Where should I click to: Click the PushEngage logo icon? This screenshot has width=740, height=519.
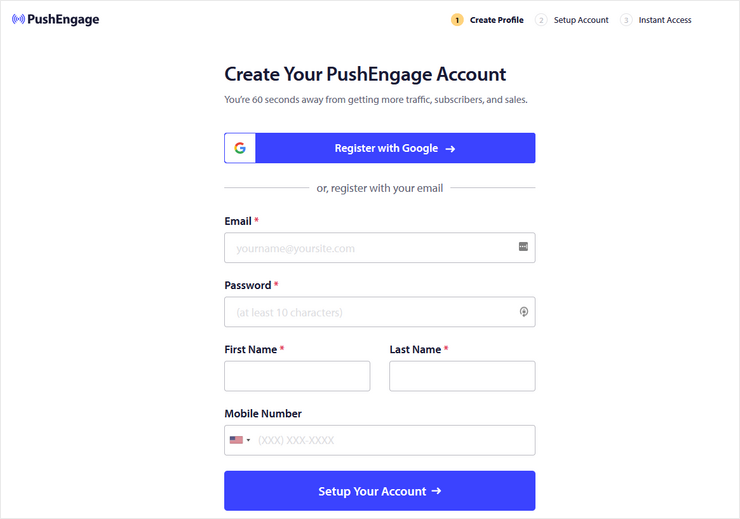coord(18,19)
